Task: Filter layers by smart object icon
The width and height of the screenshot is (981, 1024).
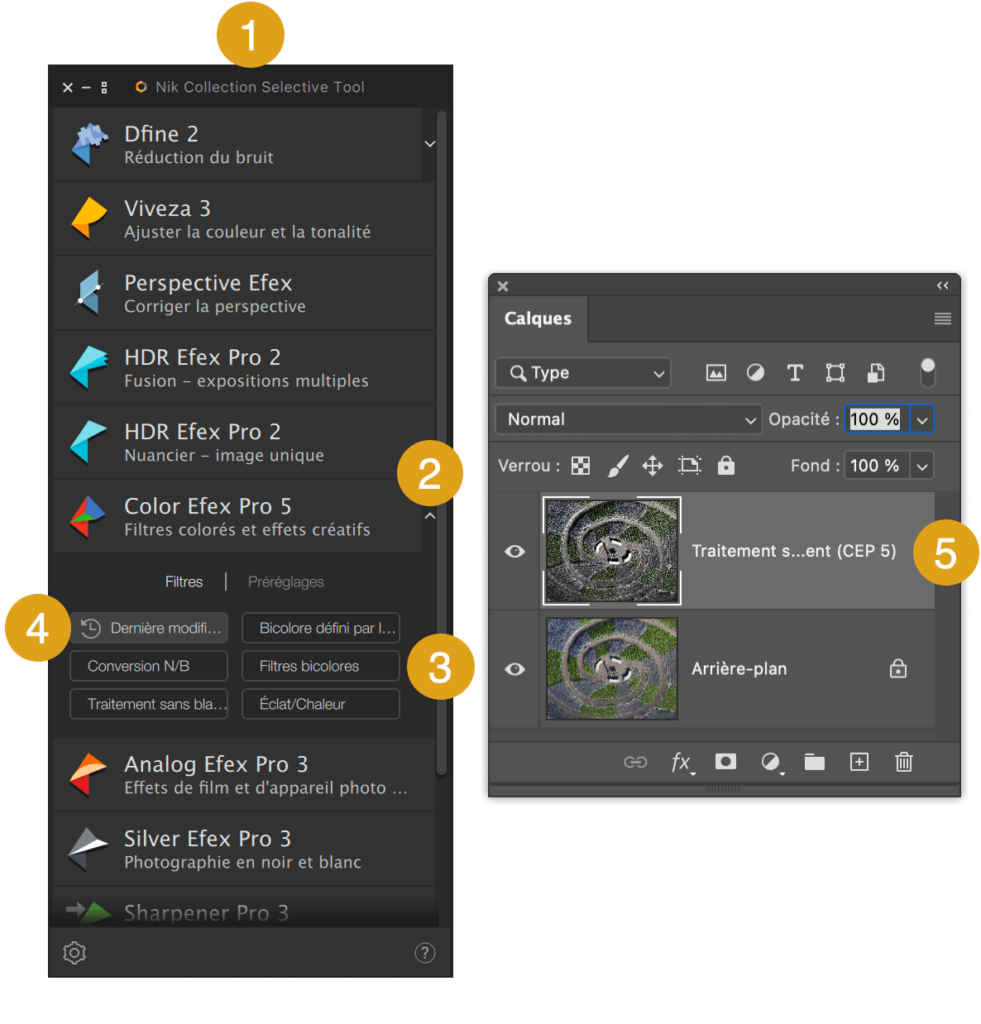Action: (x=876, y=373)
